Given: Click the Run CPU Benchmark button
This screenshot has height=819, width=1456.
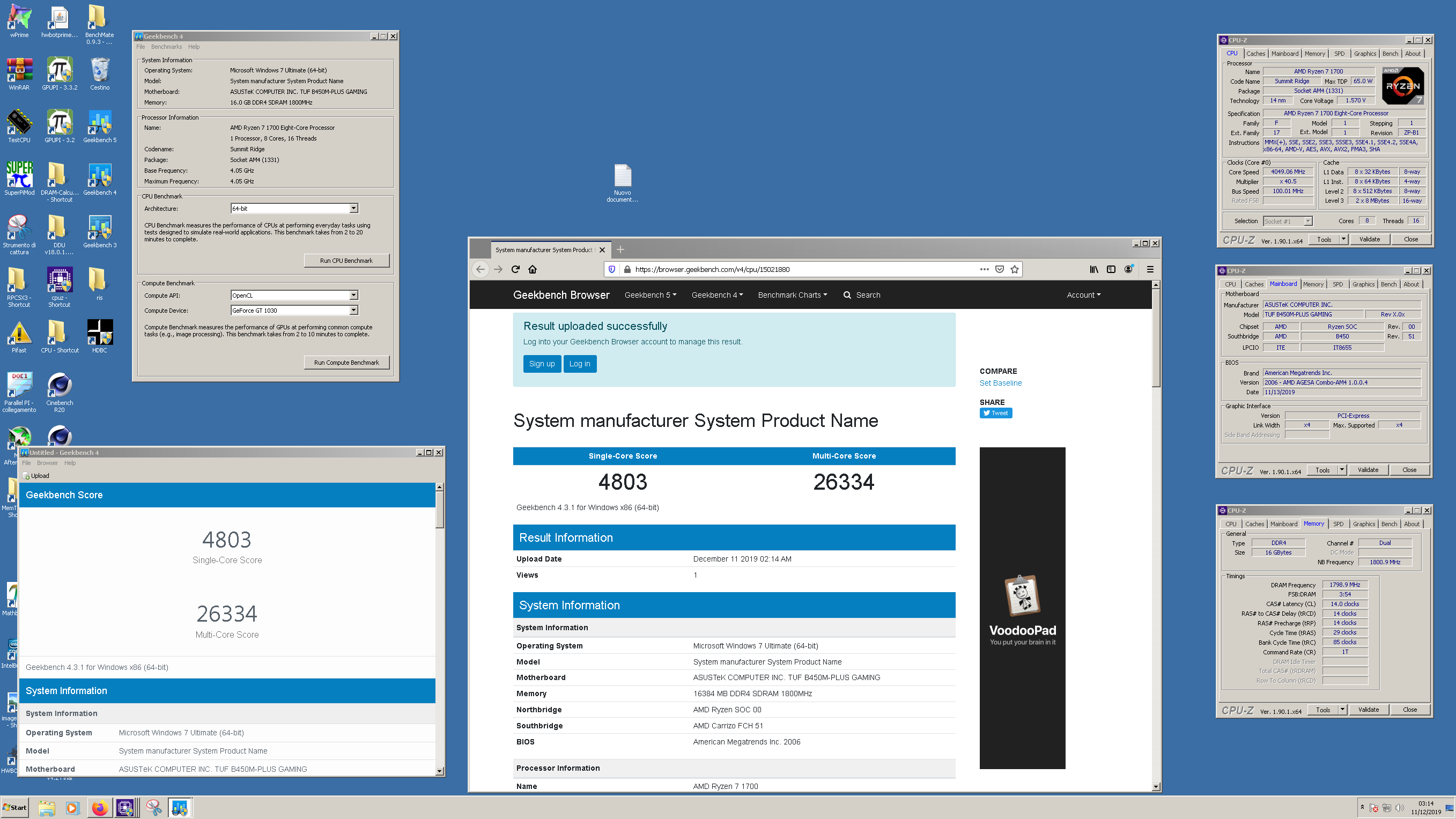Looking at the screenshot, I should (346, 261).
